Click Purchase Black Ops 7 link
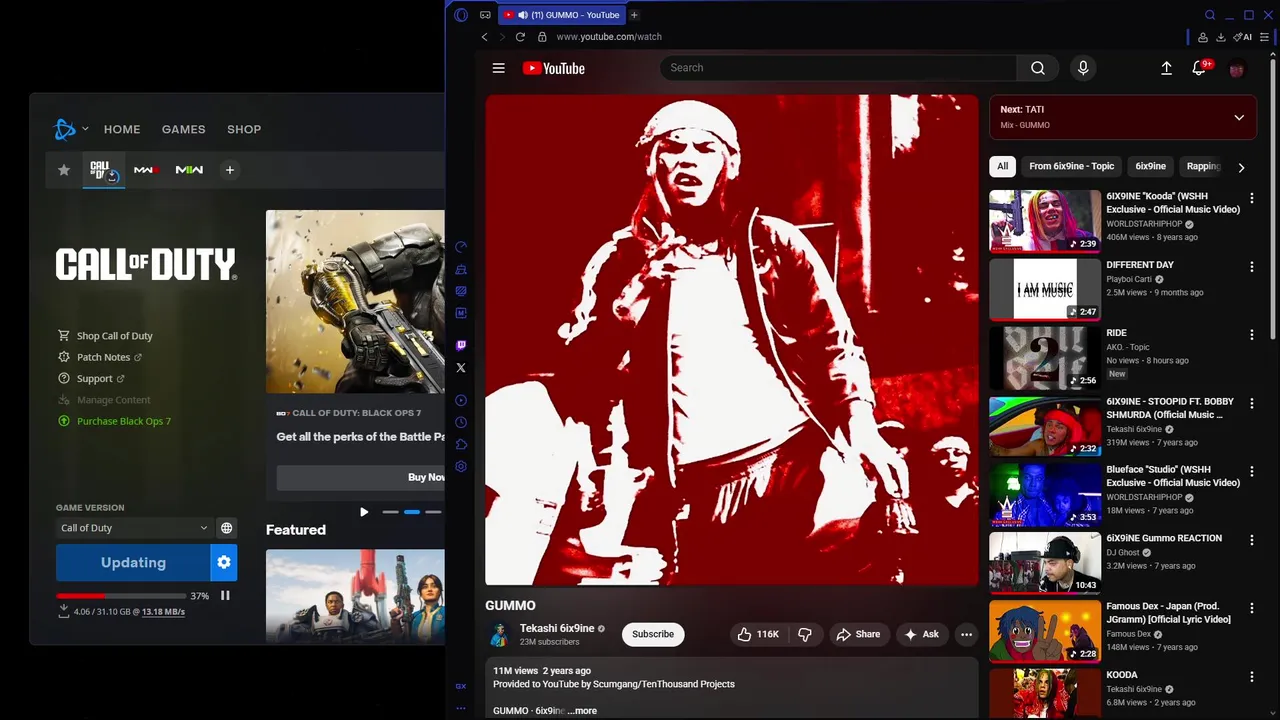The width and height of the screenshot is (1280, 720). (x=115, y=421)
